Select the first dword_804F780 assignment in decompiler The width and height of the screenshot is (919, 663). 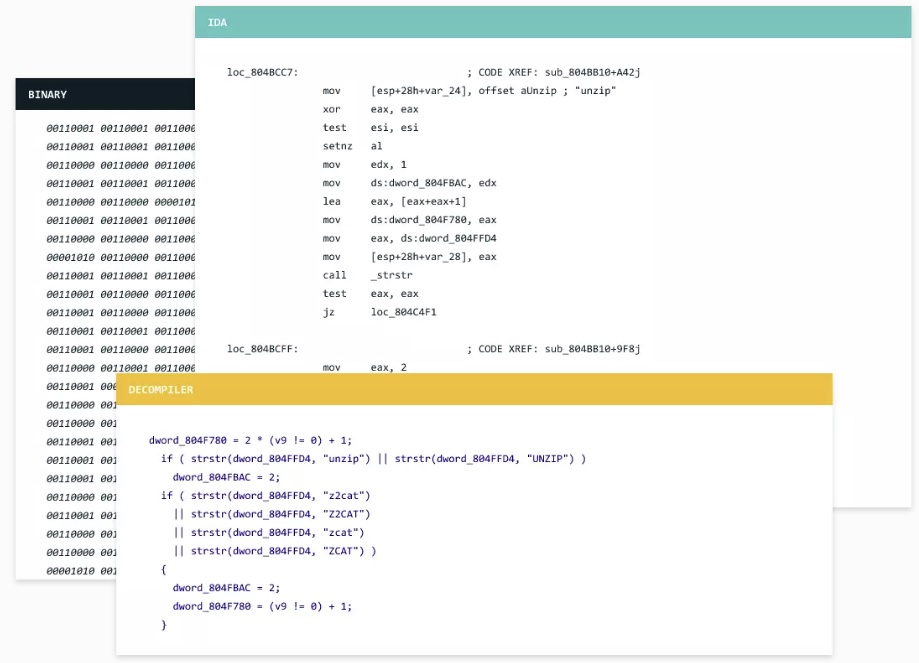(x=250, y=441)
